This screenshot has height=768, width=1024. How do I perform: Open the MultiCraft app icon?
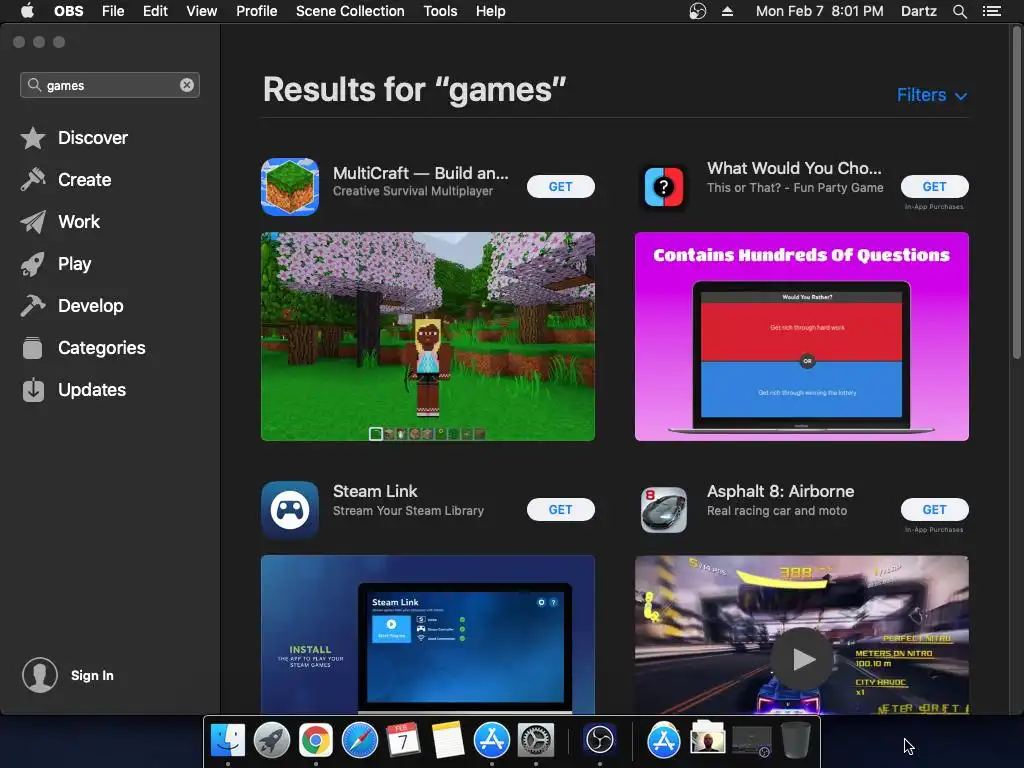[x=290, y=186]
